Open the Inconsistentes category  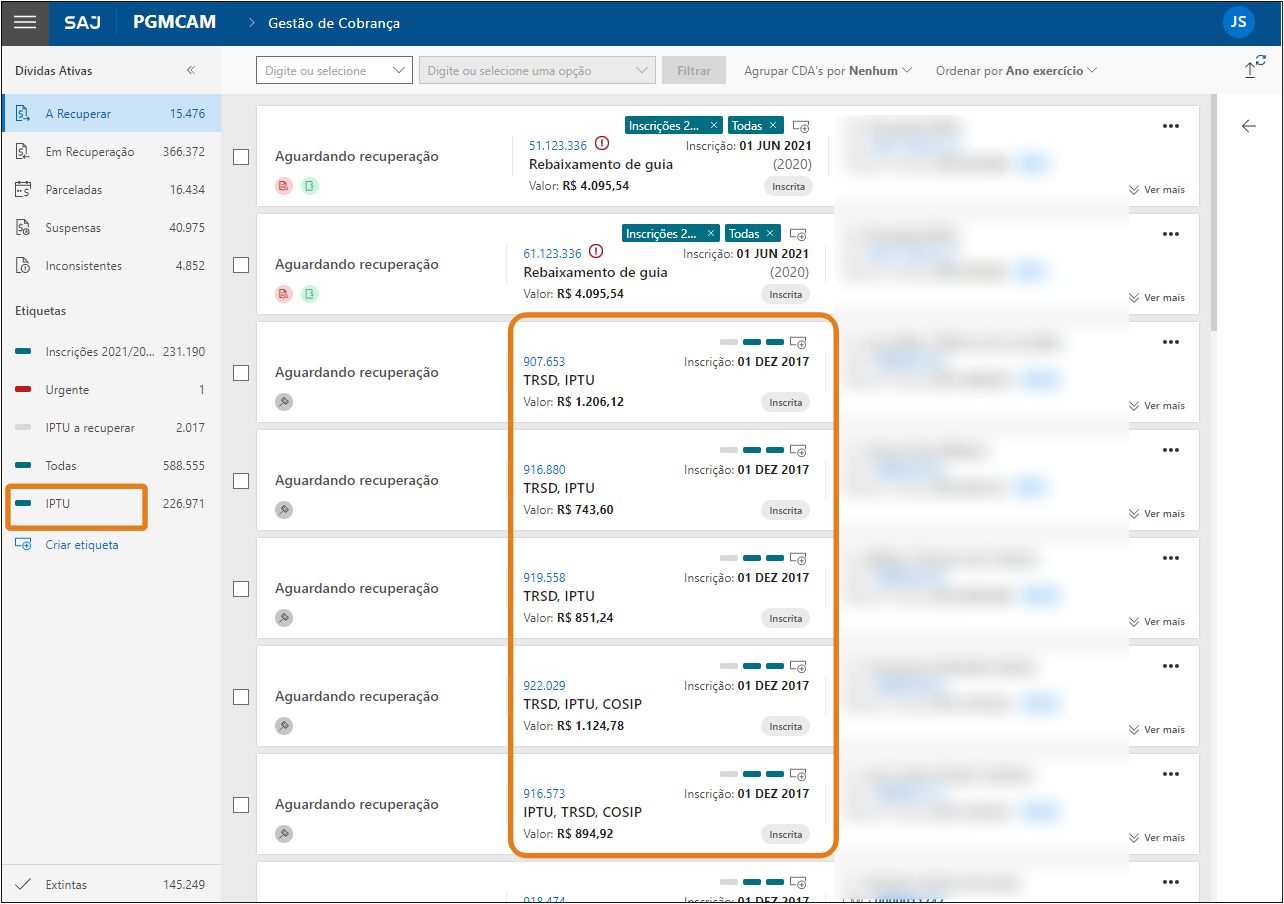point(111,266)
